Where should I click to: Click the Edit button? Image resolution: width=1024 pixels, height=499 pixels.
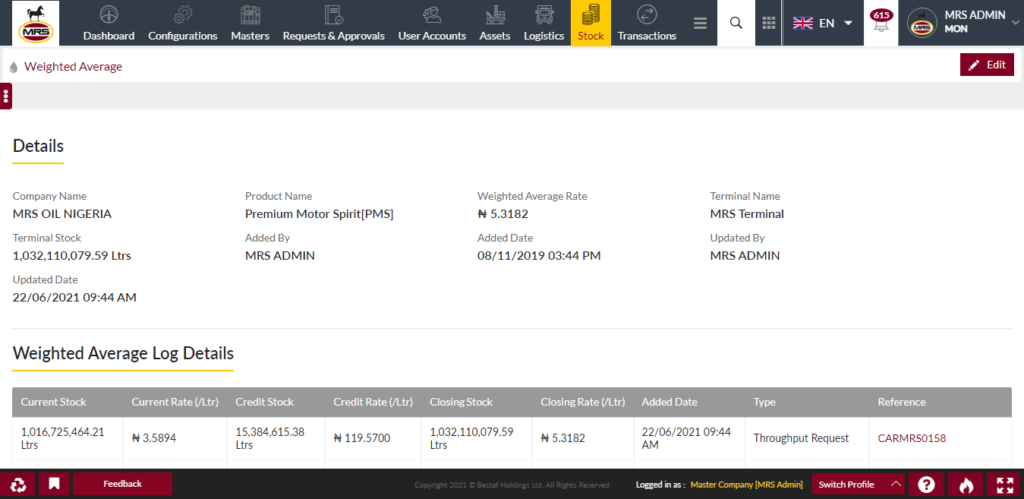987,65
